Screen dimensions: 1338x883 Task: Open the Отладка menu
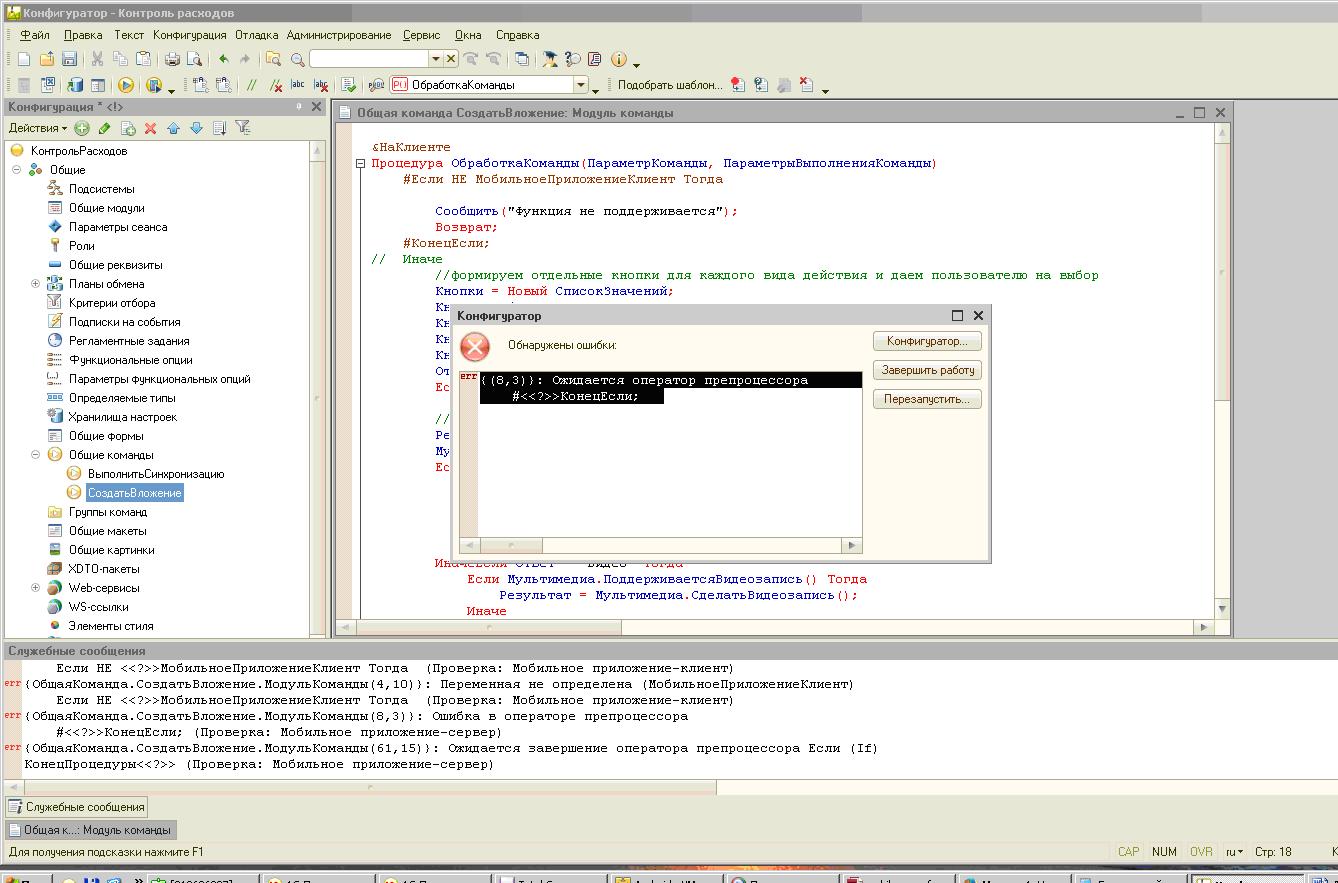(257, 35)
